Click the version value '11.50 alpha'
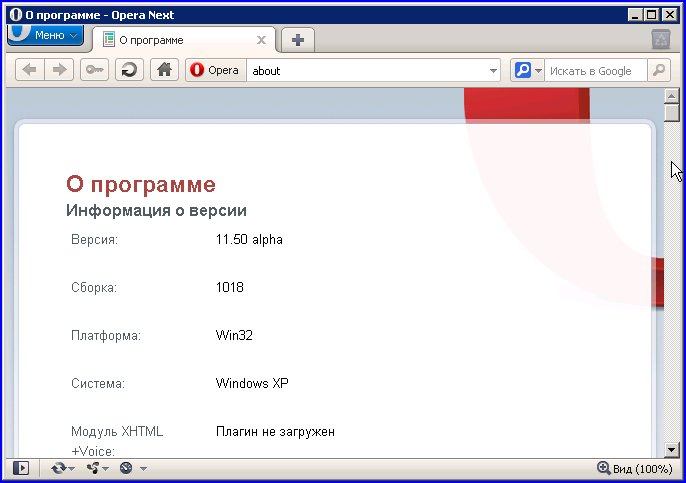 coord(249,239)
